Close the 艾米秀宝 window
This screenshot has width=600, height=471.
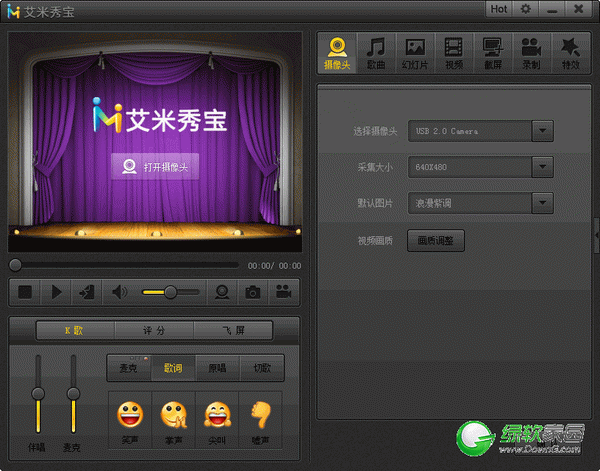(x=579, y=9)
